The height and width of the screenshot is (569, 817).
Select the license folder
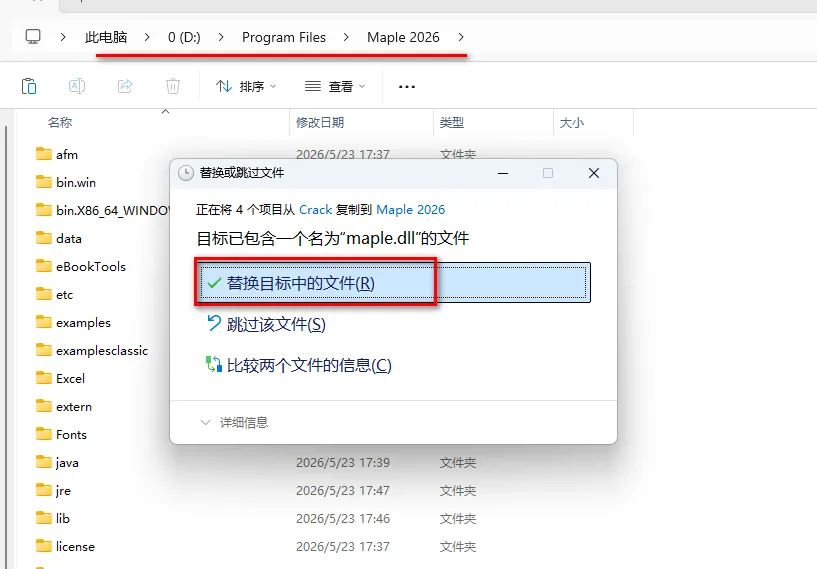[76, 547]
